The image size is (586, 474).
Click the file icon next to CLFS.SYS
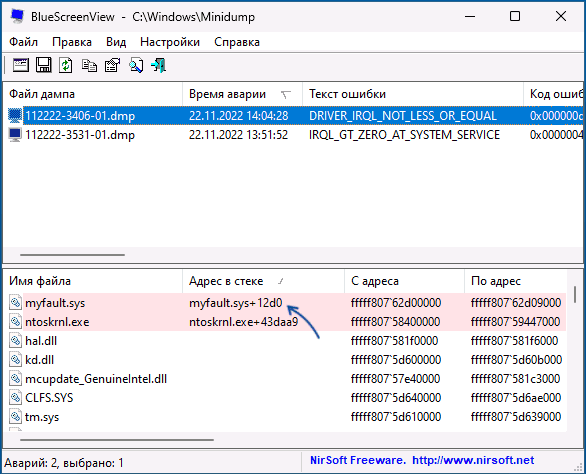(x=15, y=397)
